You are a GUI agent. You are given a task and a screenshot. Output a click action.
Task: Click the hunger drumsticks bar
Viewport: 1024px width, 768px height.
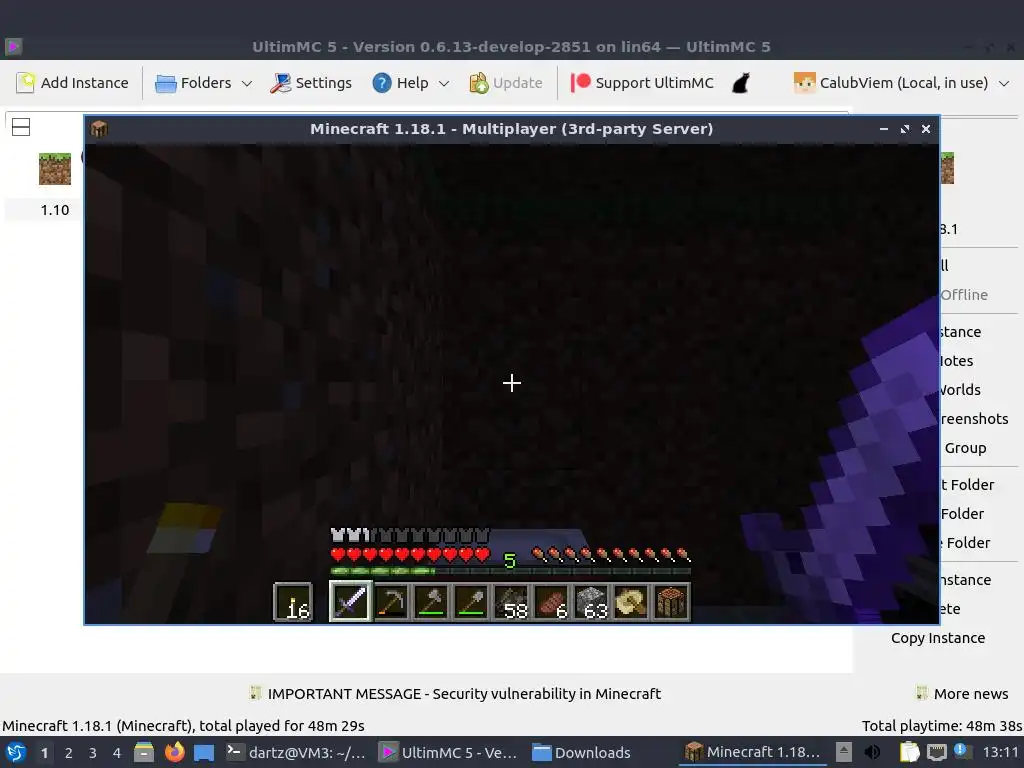click(611, 555)
